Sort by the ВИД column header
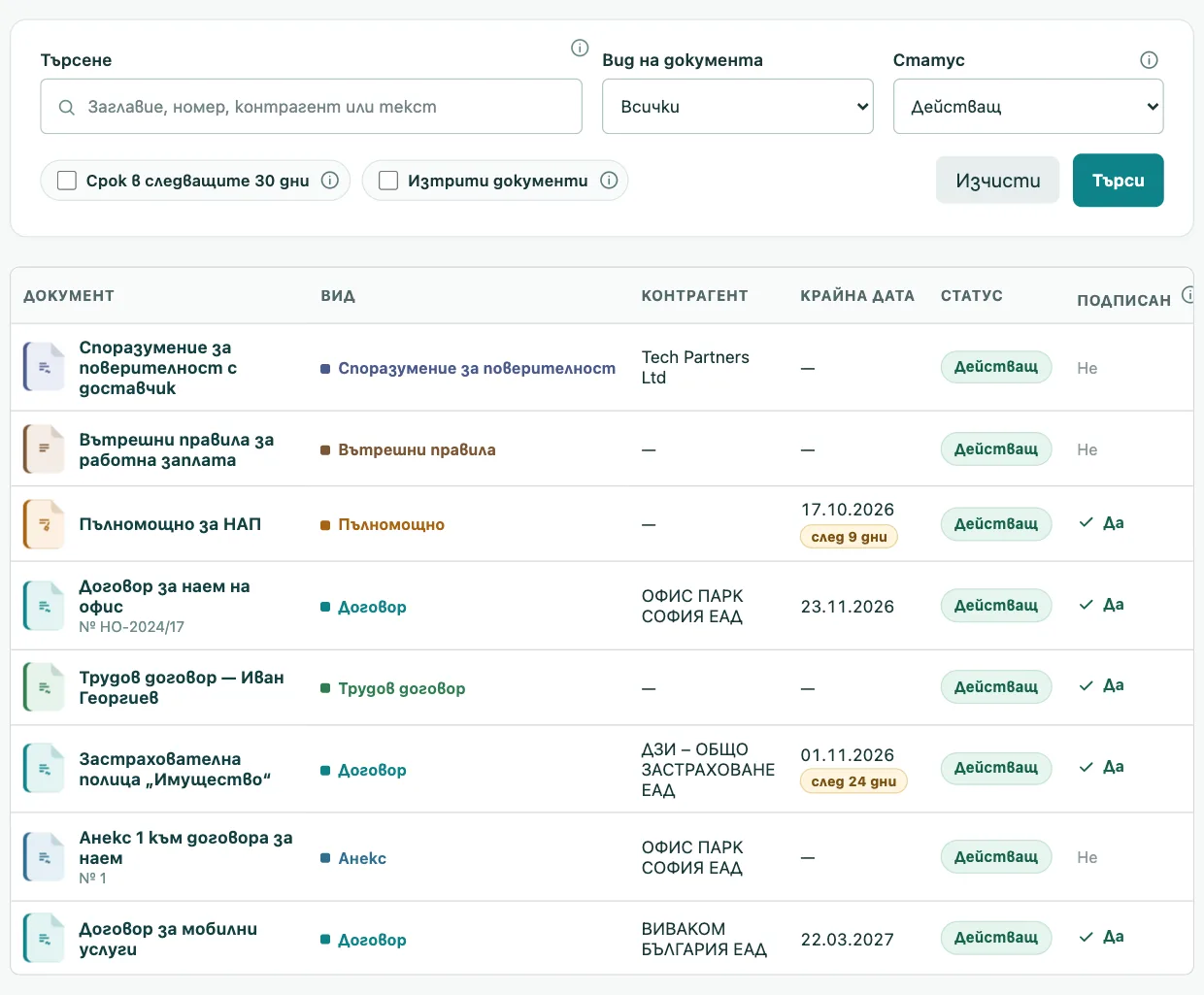 click(338, 296)
